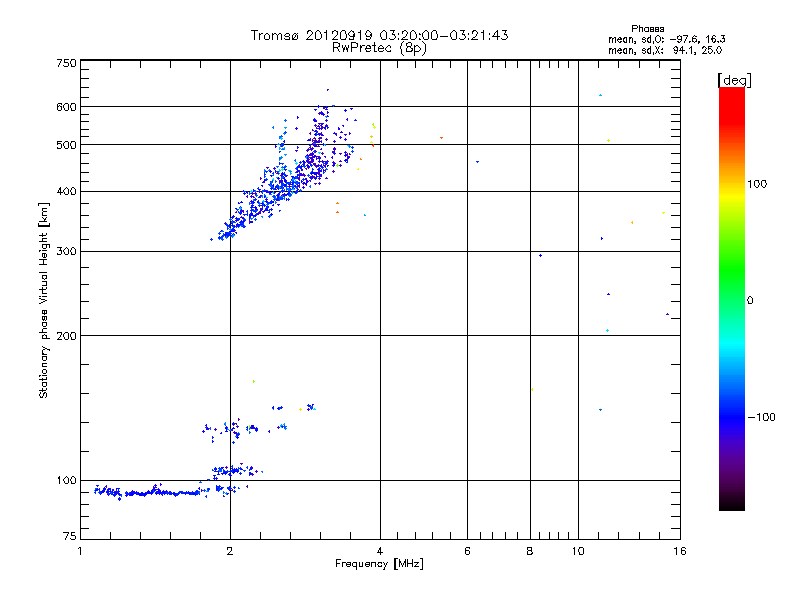Viewport: 800px width, 600px height.
Task: Click the frequency axis tick label '1'
Action: point(80,551)
